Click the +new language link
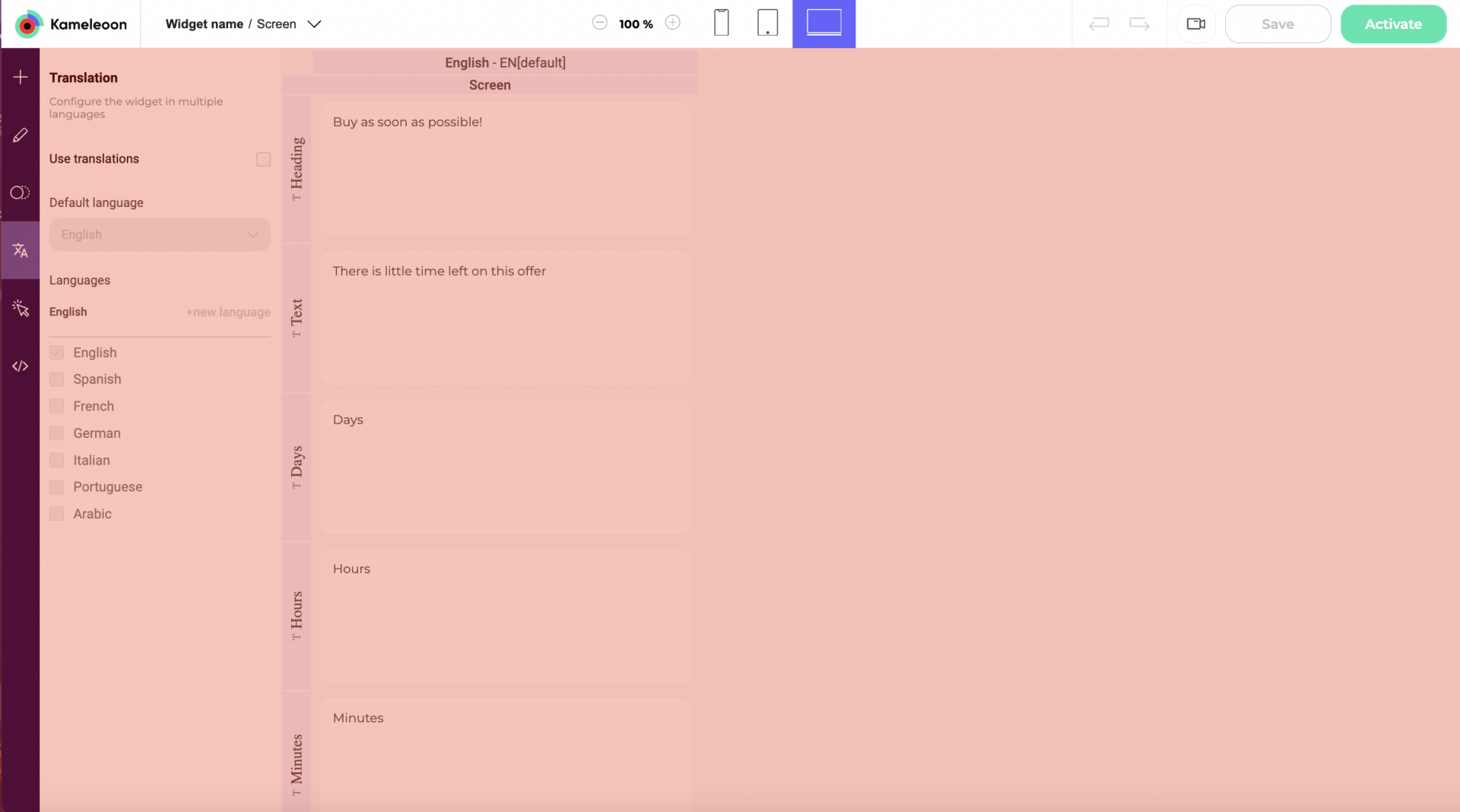The height and width of the screenshot is (812, 1460). [x=228, y=312]
